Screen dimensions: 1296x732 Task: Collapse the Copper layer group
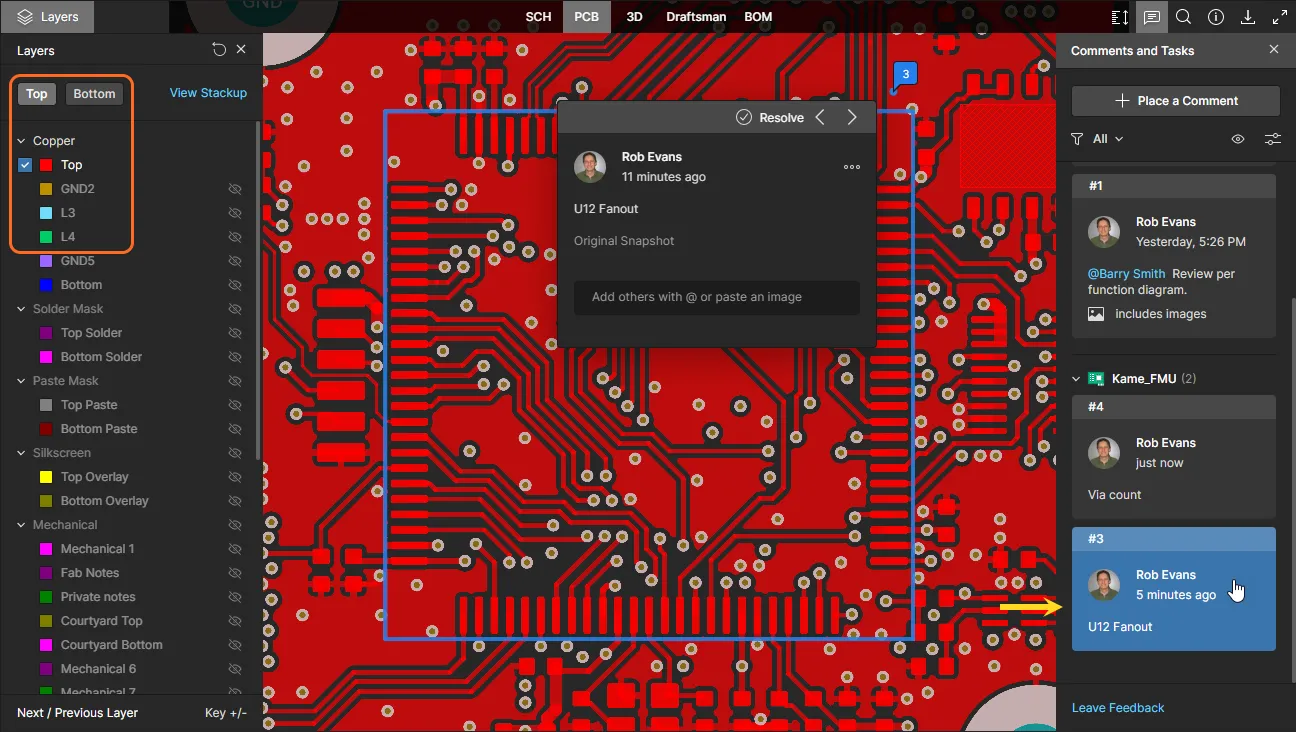(22, 141)
